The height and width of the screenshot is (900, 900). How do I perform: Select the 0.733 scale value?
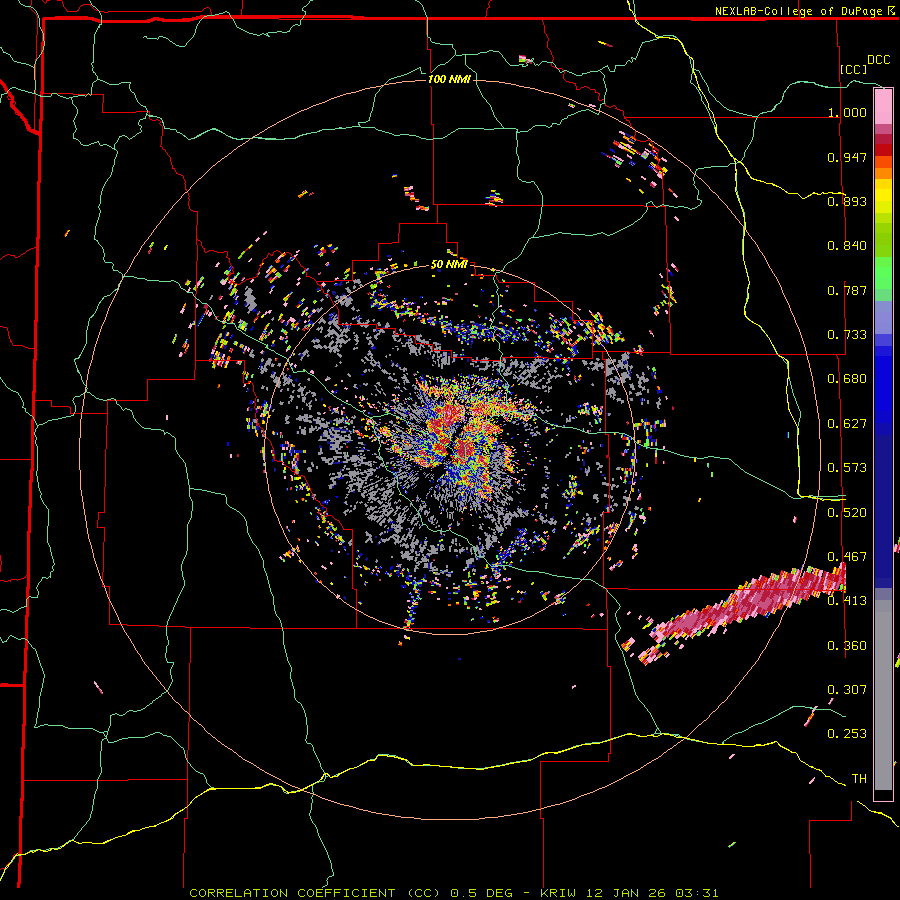click(847, 335)
